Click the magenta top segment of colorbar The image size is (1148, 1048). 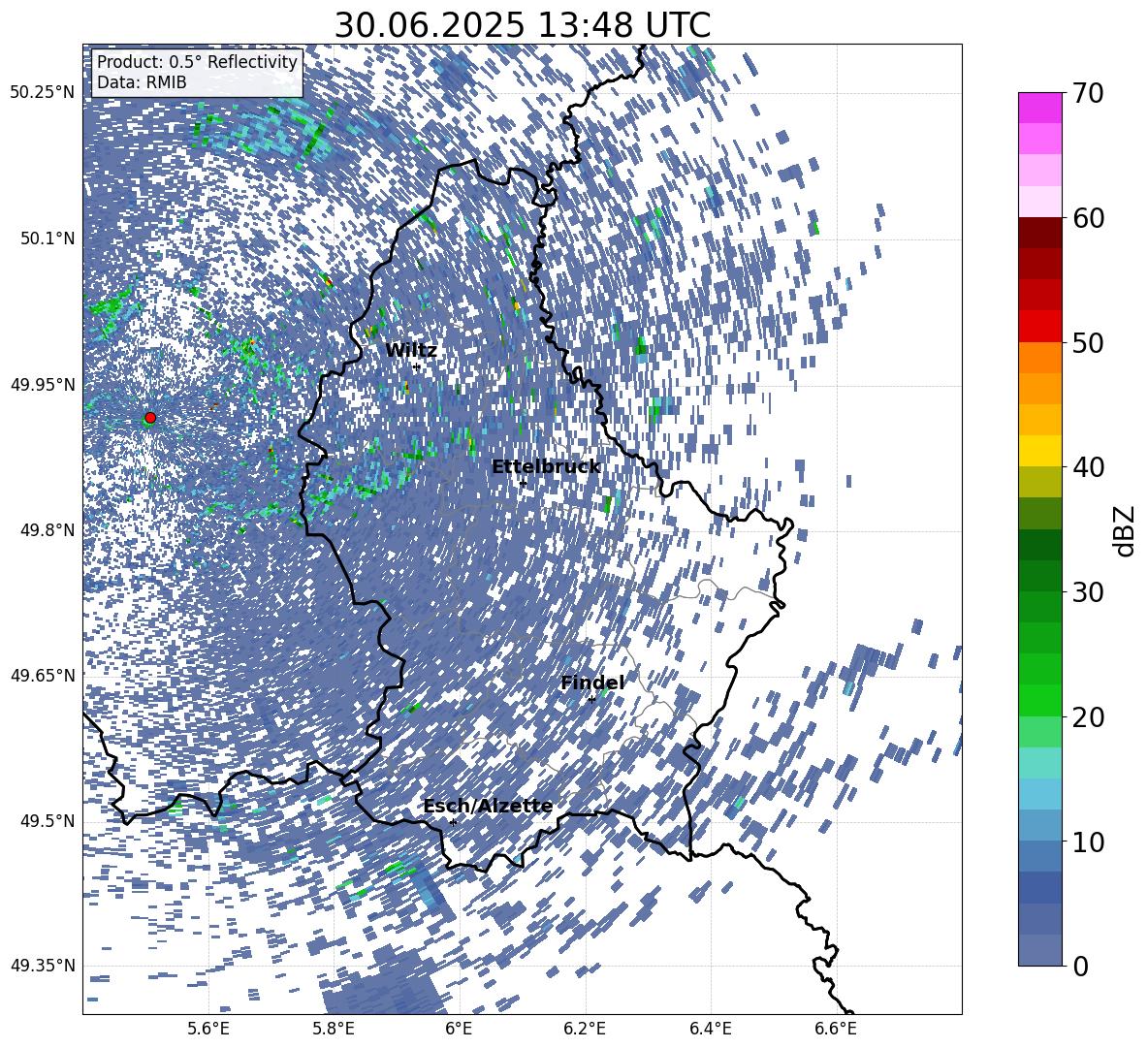pos(1039,108)
